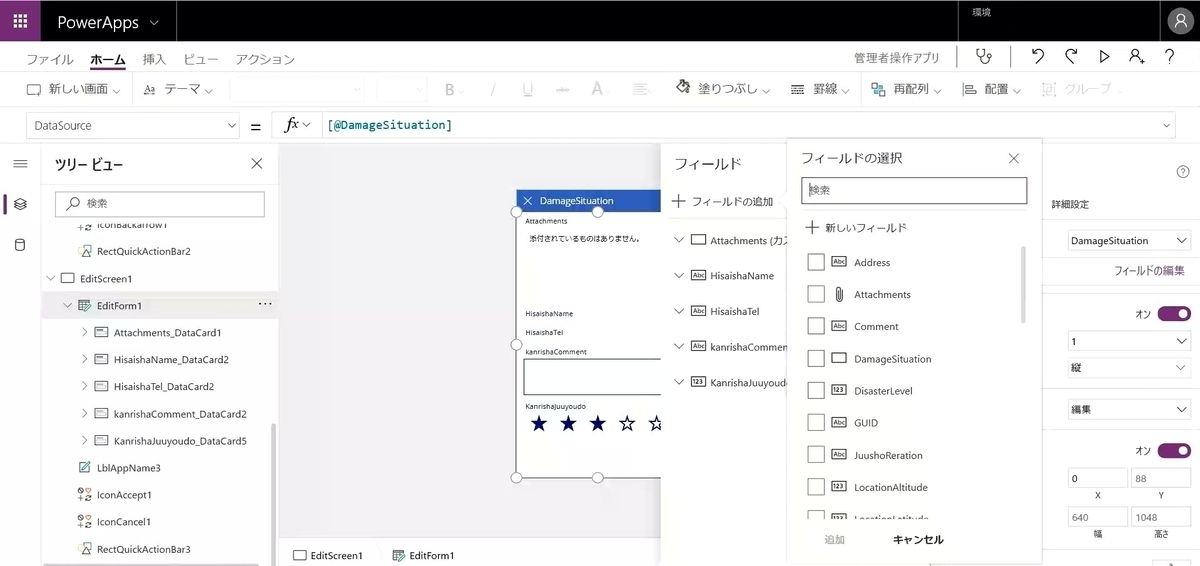This screenshot has width=1200, height=566.
Task: Click 新しいフィールド in dialog
Action: click(857, 228)
